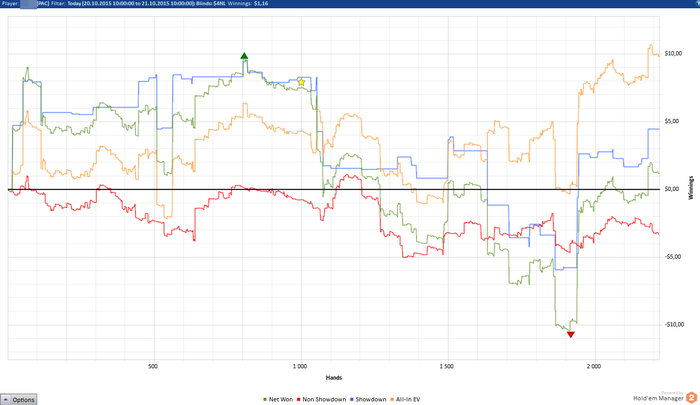Open the Options panel button
Screen dimensions: 700x405
point(19,400)
